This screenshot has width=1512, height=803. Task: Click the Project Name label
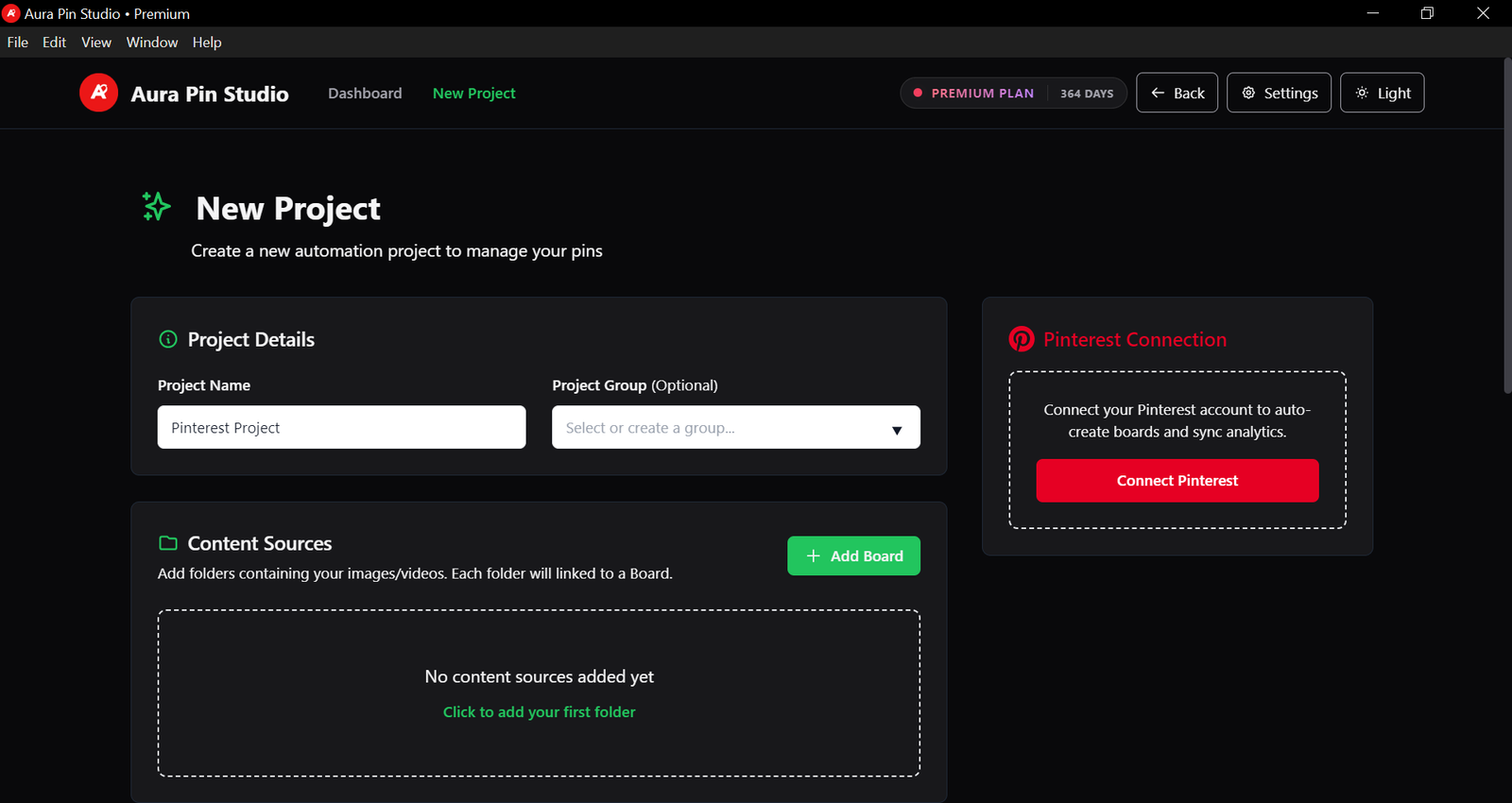[204, 385]
